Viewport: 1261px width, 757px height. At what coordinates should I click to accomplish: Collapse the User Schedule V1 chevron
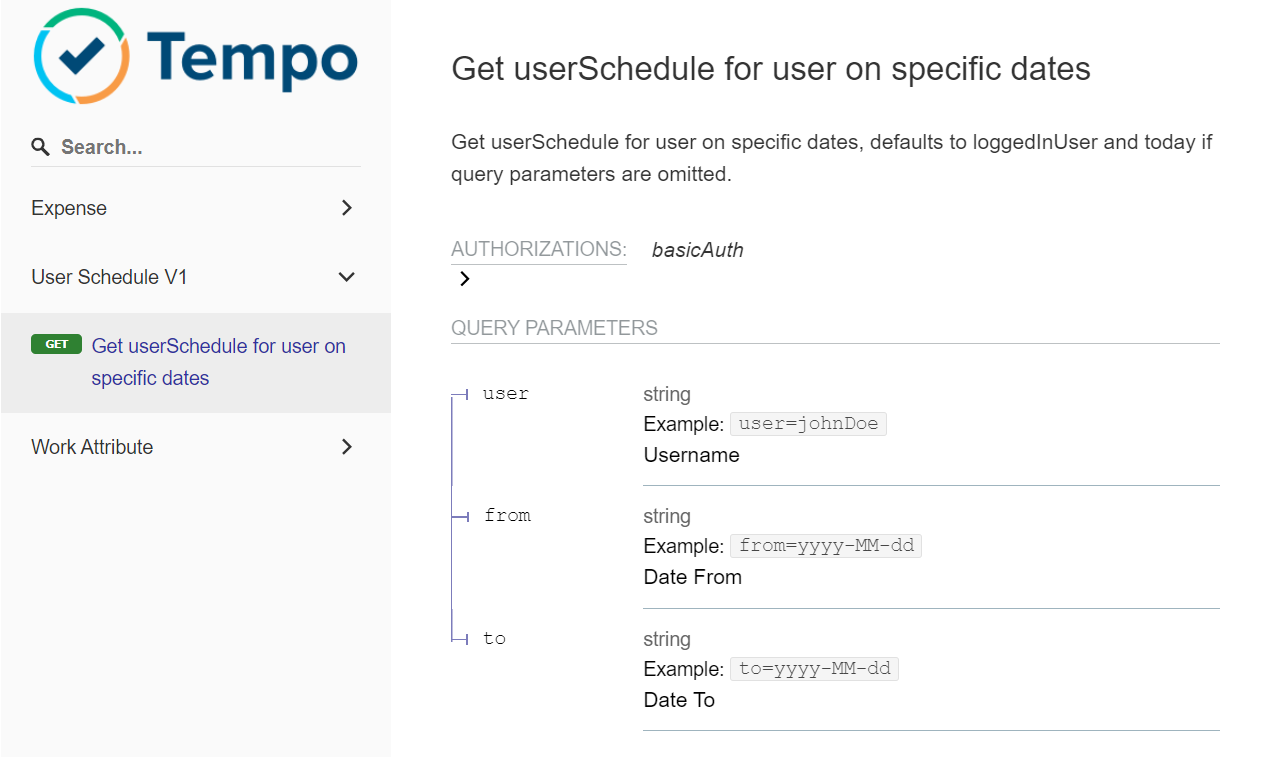point(346,277)
